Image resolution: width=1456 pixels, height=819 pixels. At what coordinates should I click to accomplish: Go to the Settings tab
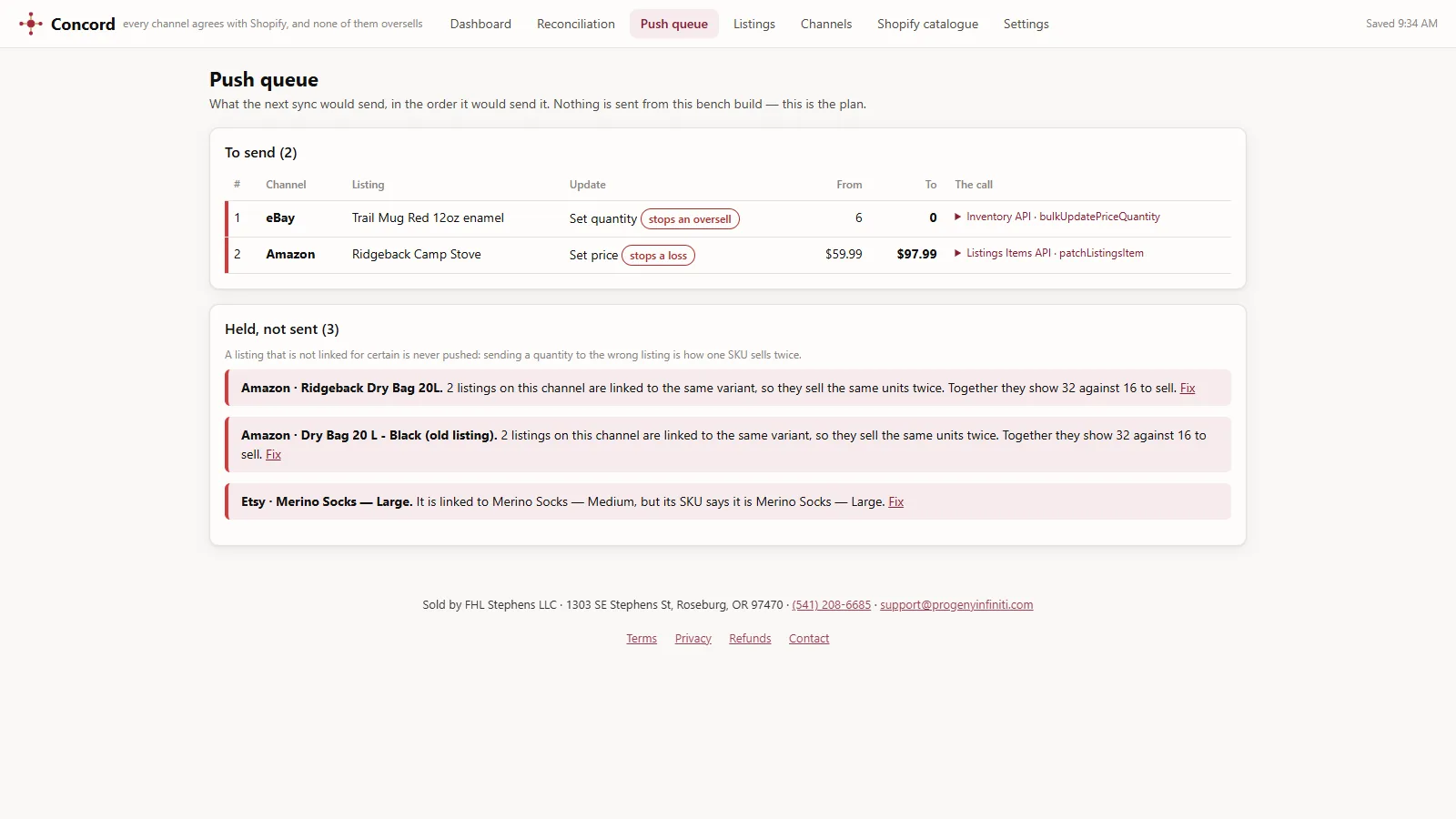click(x=1026, y=24)
